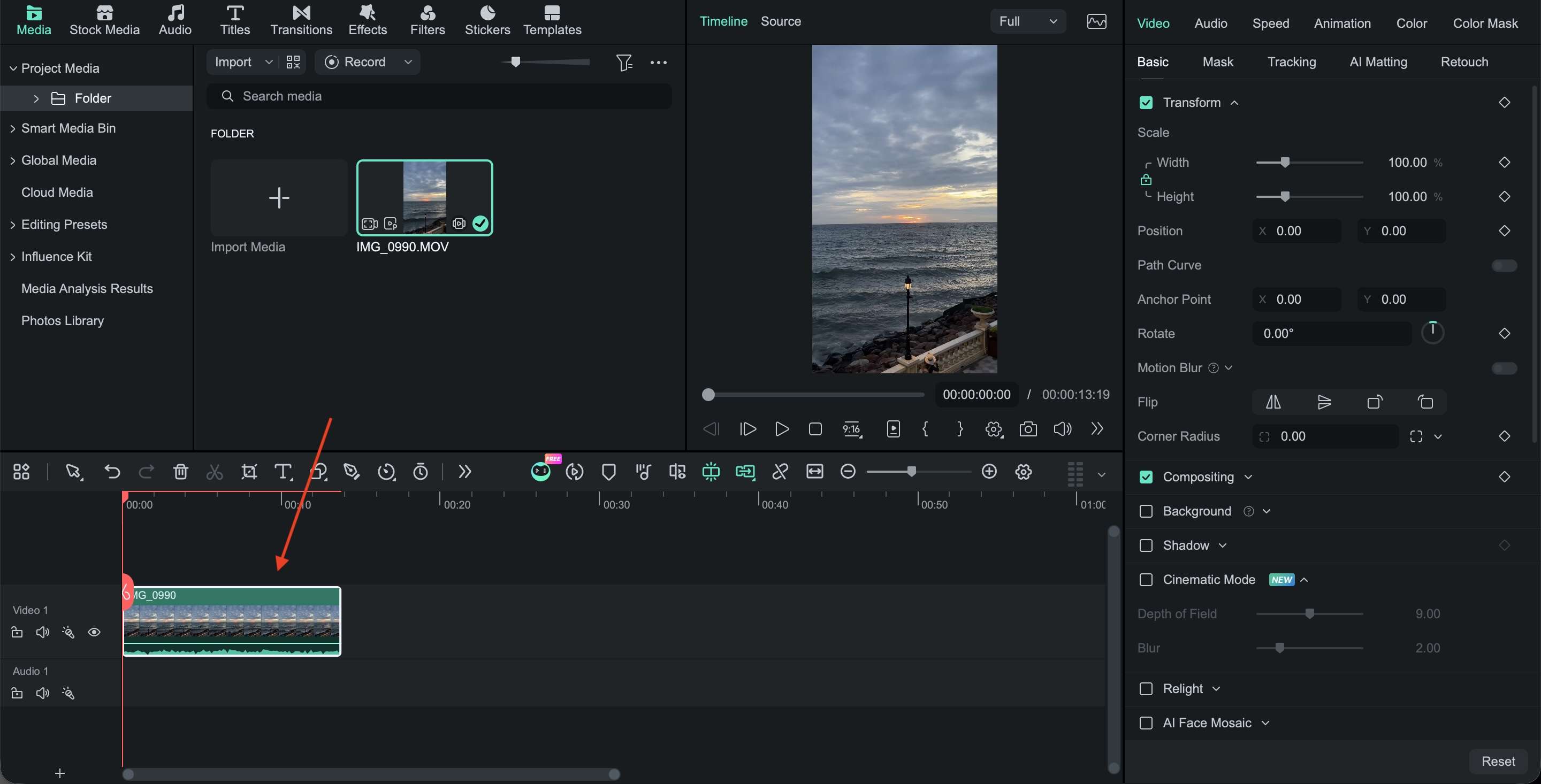Select the IMG_0990.MOV thumbnail
This screenshot has height=784, width=1541.
click(424, 198)
